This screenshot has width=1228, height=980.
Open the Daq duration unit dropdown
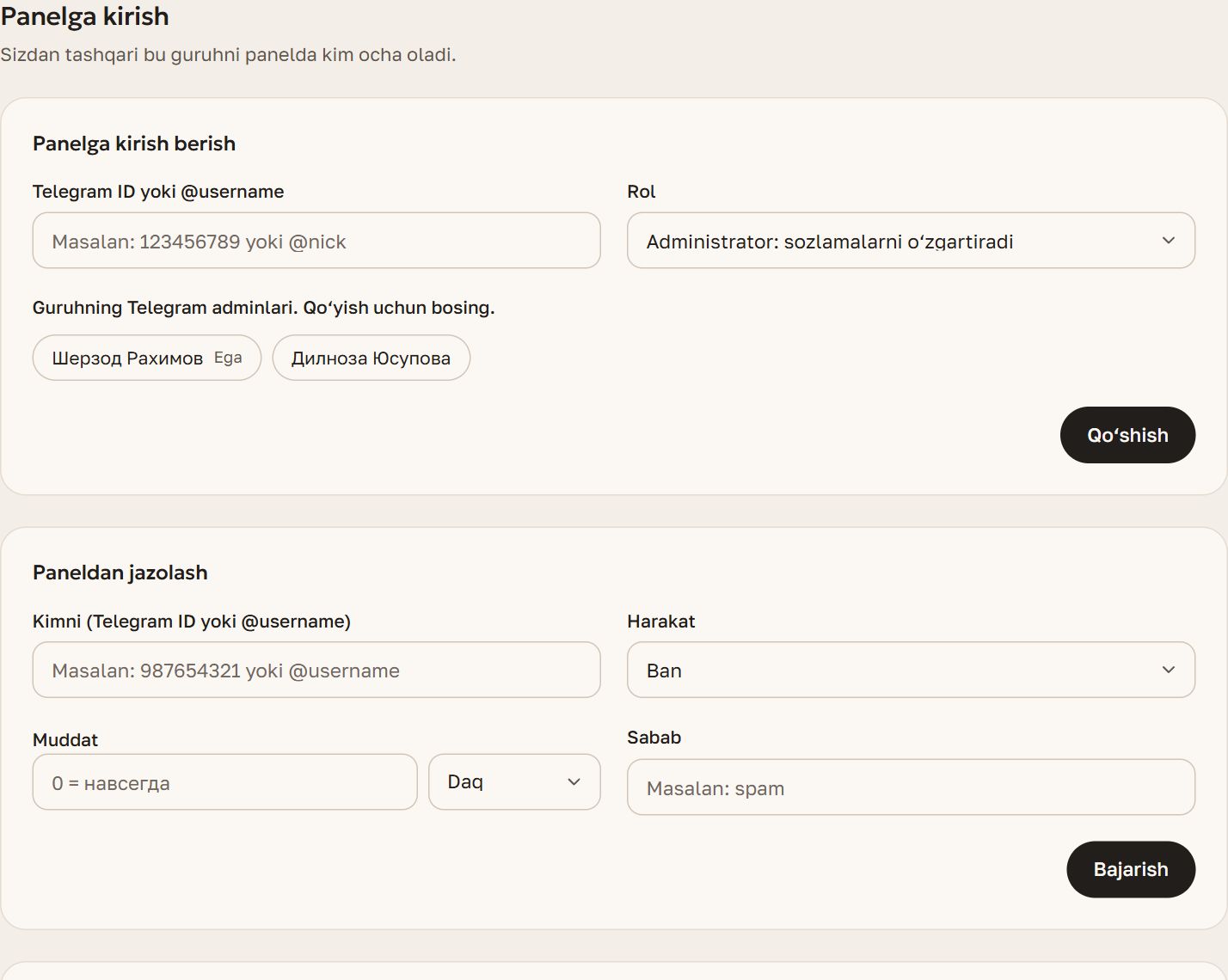pyautogui.click(x=514, y=781)
